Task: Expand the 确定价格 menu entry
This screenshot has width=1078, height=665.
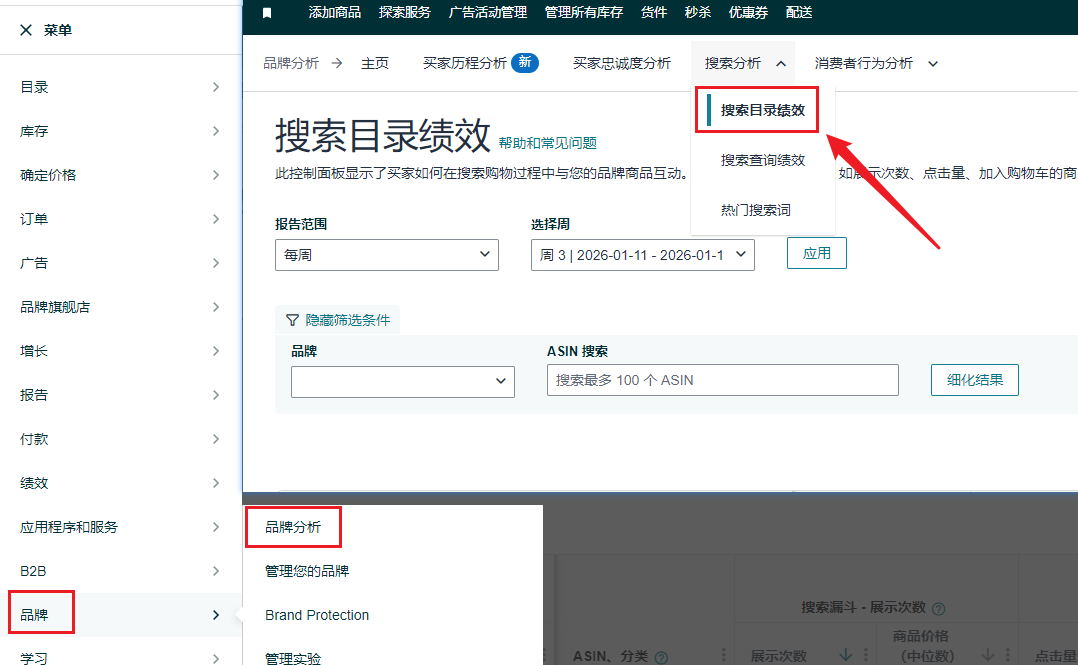Action: point(121,175)
